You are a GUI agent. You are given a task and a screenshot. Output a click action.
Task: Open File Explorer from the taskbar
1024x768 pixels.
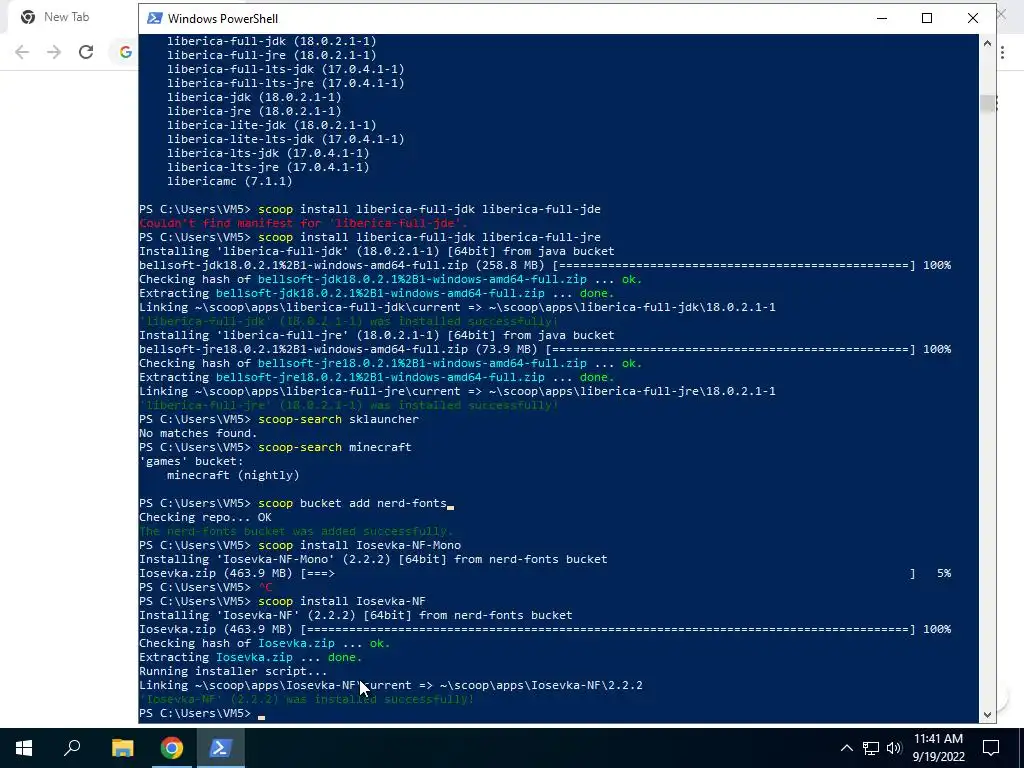coord(122,748)
